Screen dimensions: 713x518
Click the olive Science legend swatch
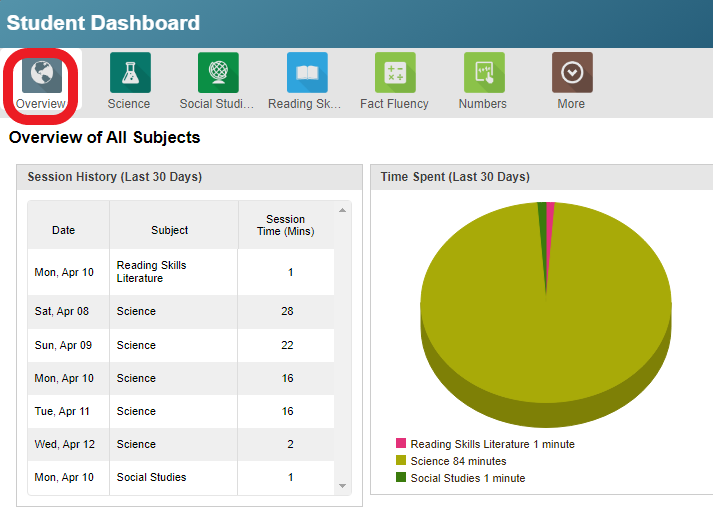[401, 461]
